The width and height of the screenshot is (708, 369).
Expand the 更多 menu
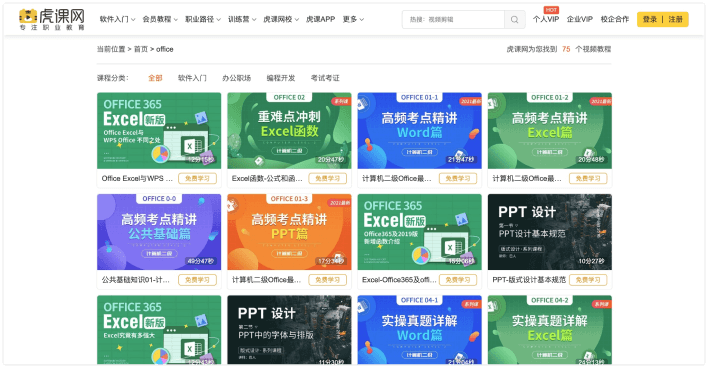353,19
